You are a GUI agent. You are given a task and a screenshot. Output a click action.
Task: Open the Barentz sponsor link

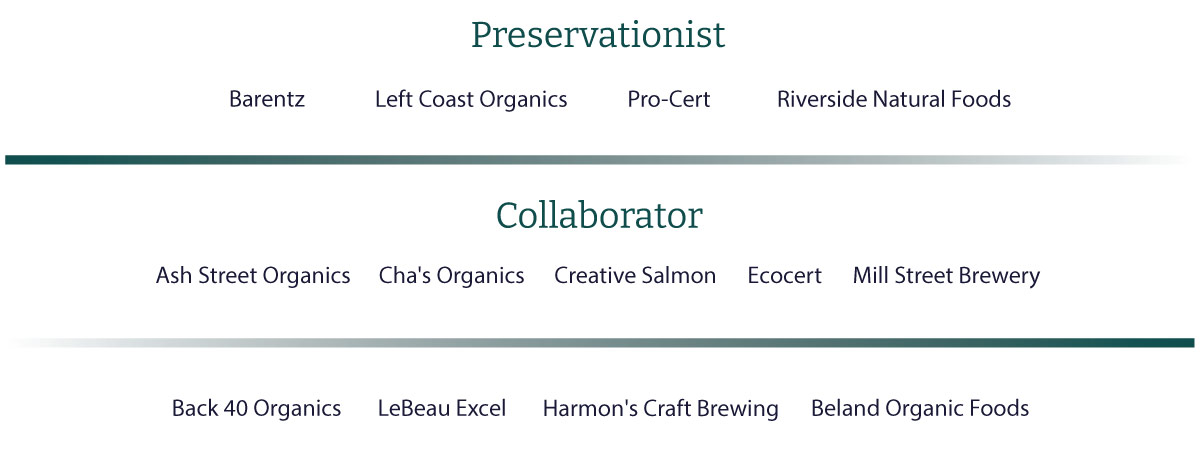coord(267,99)
